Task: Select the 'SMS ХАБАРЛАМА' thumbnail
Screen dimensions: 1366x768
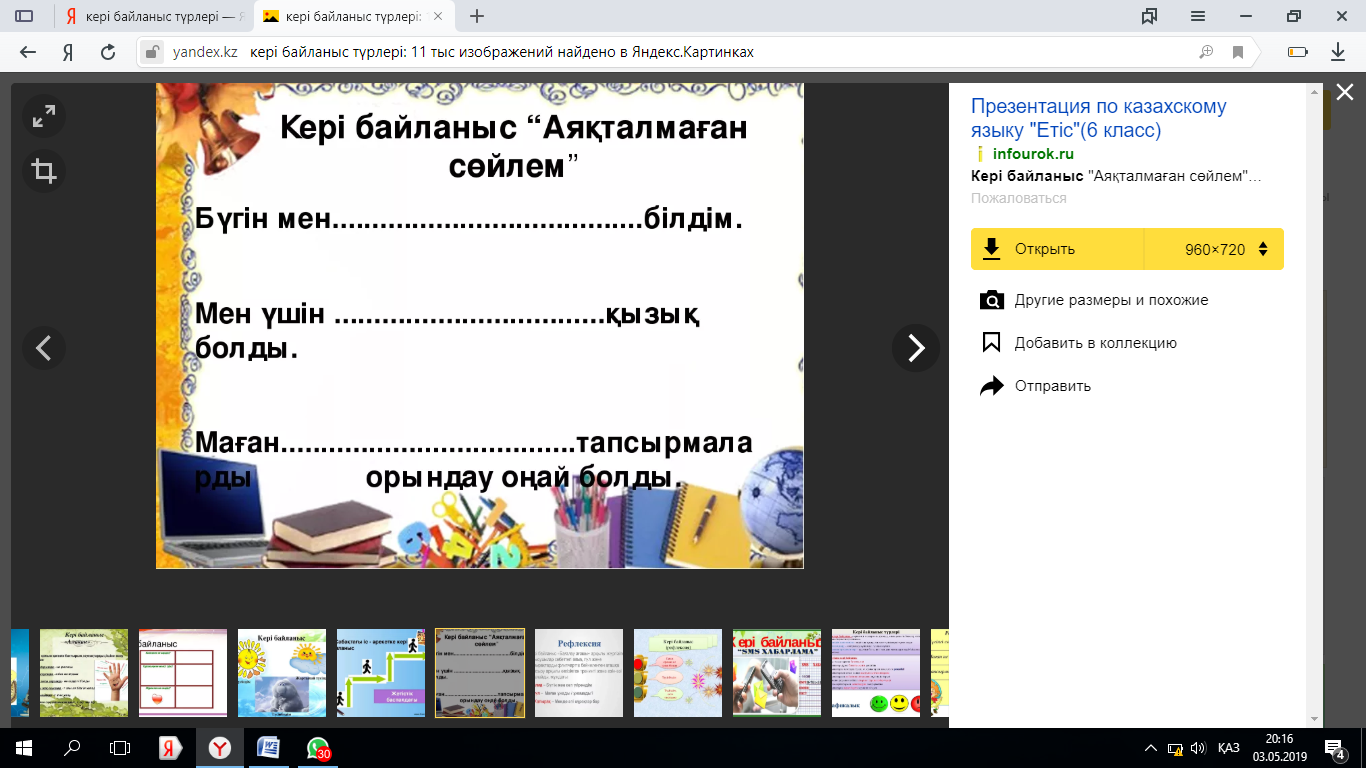Action: pyautogui.click(x=777, y=672)
